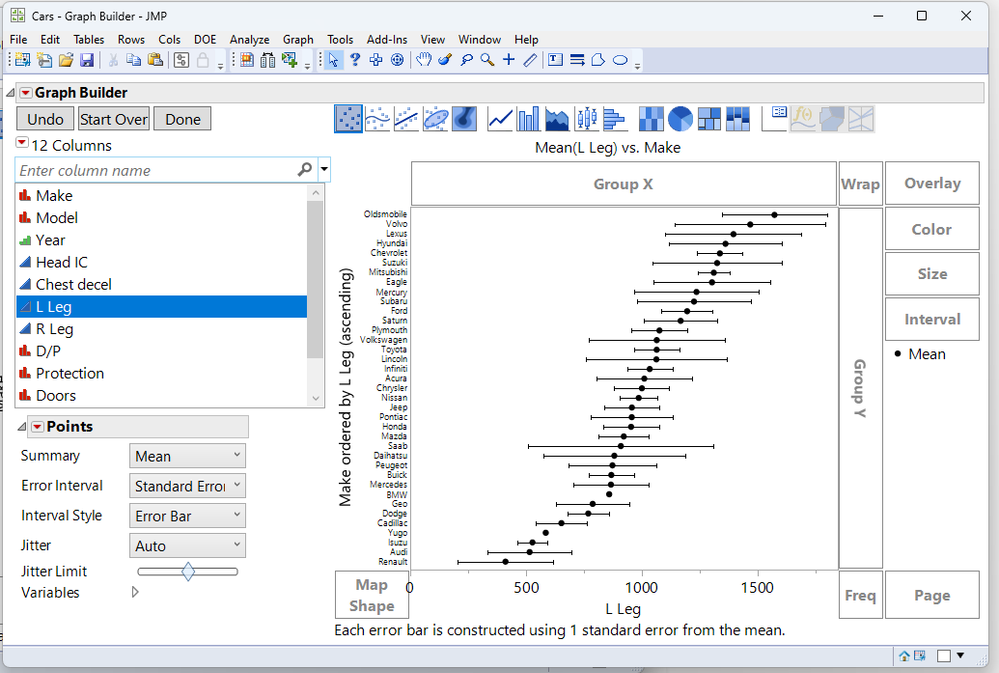Click the Undo button
Screen dimensions: 999x673
click(x=45, y=119)
